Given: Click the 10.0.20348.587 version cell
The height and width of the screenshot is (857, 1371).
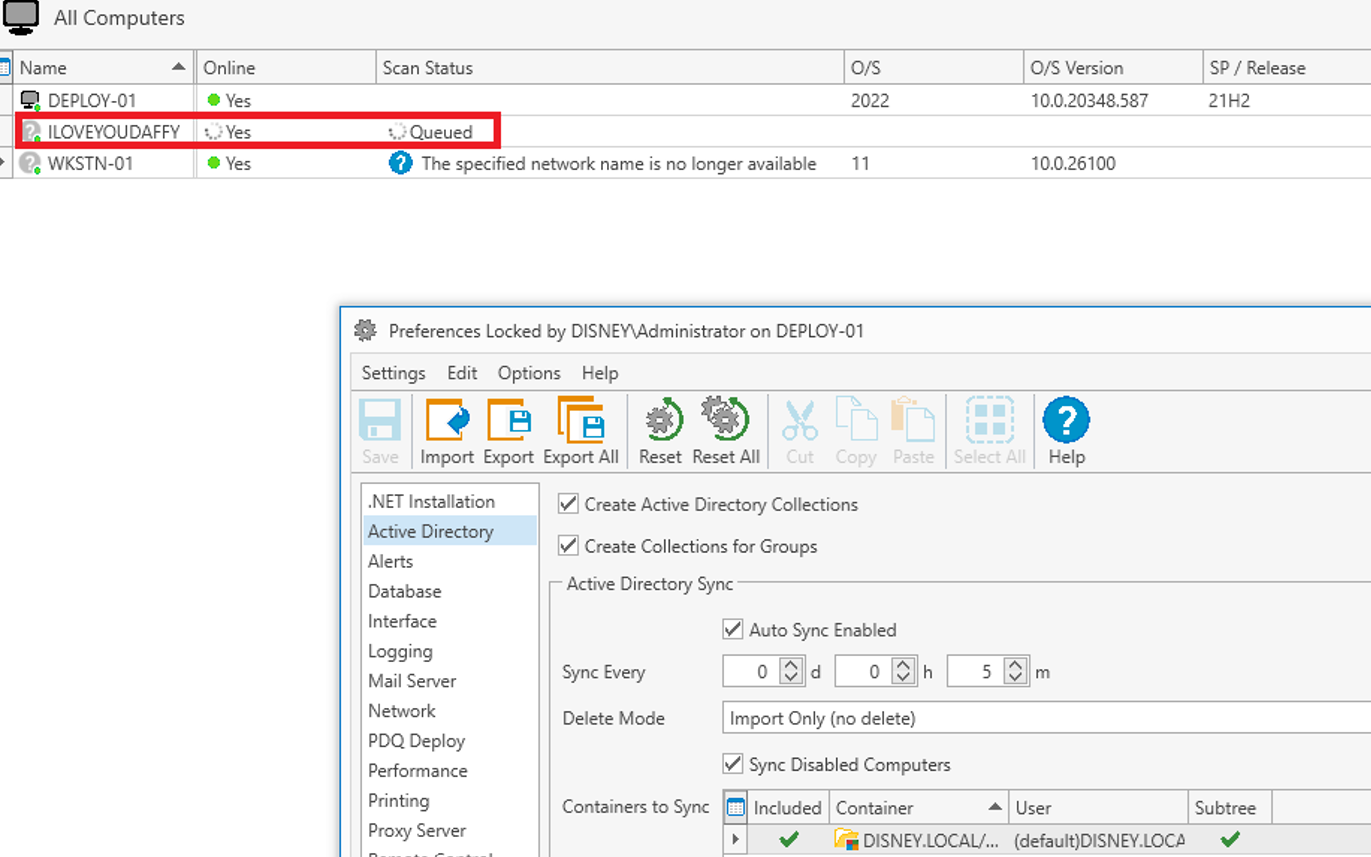Looking at the screenshot, I should pyautogui.click(x=1089, y=100).
